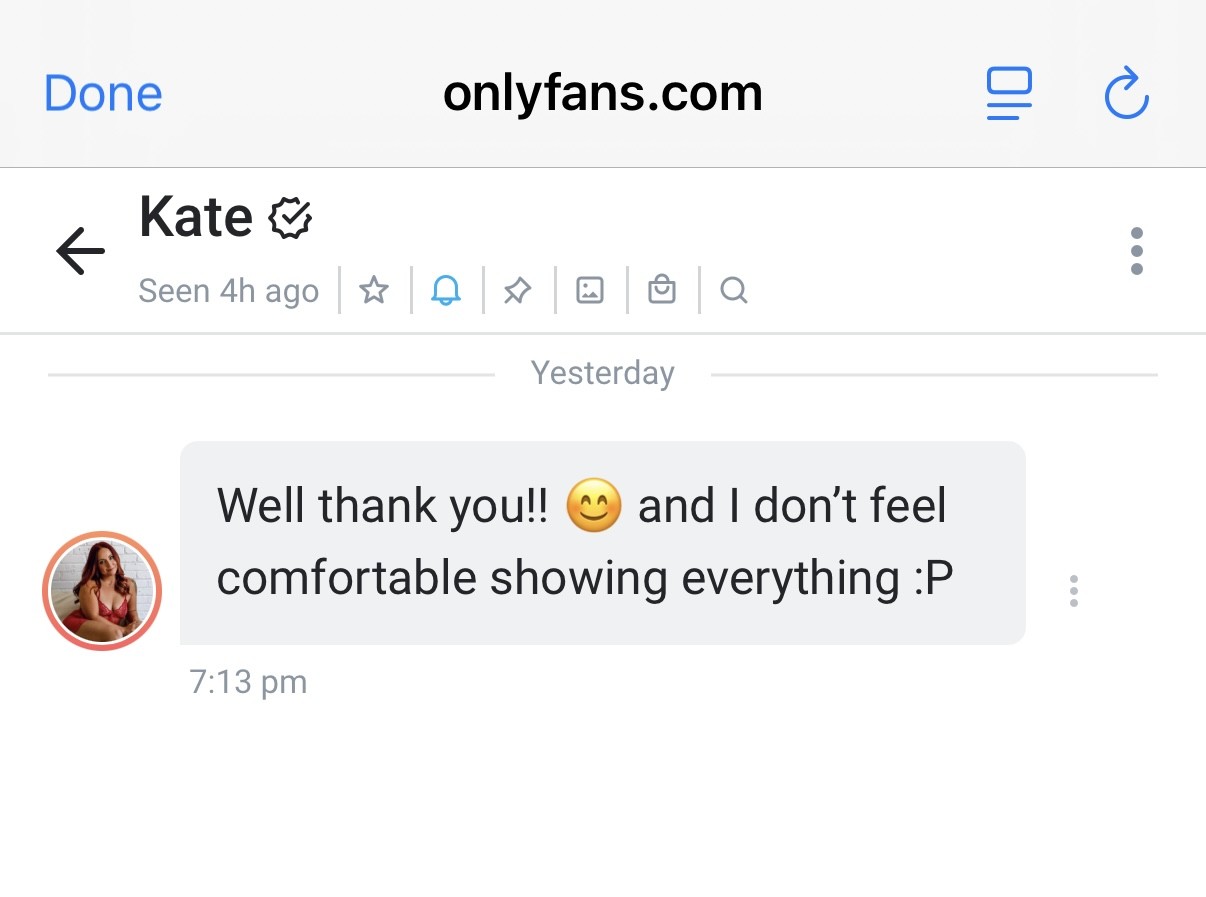Add chat to favorites with star icon
Screen dimensions: 1206x897
click(374, 291)
